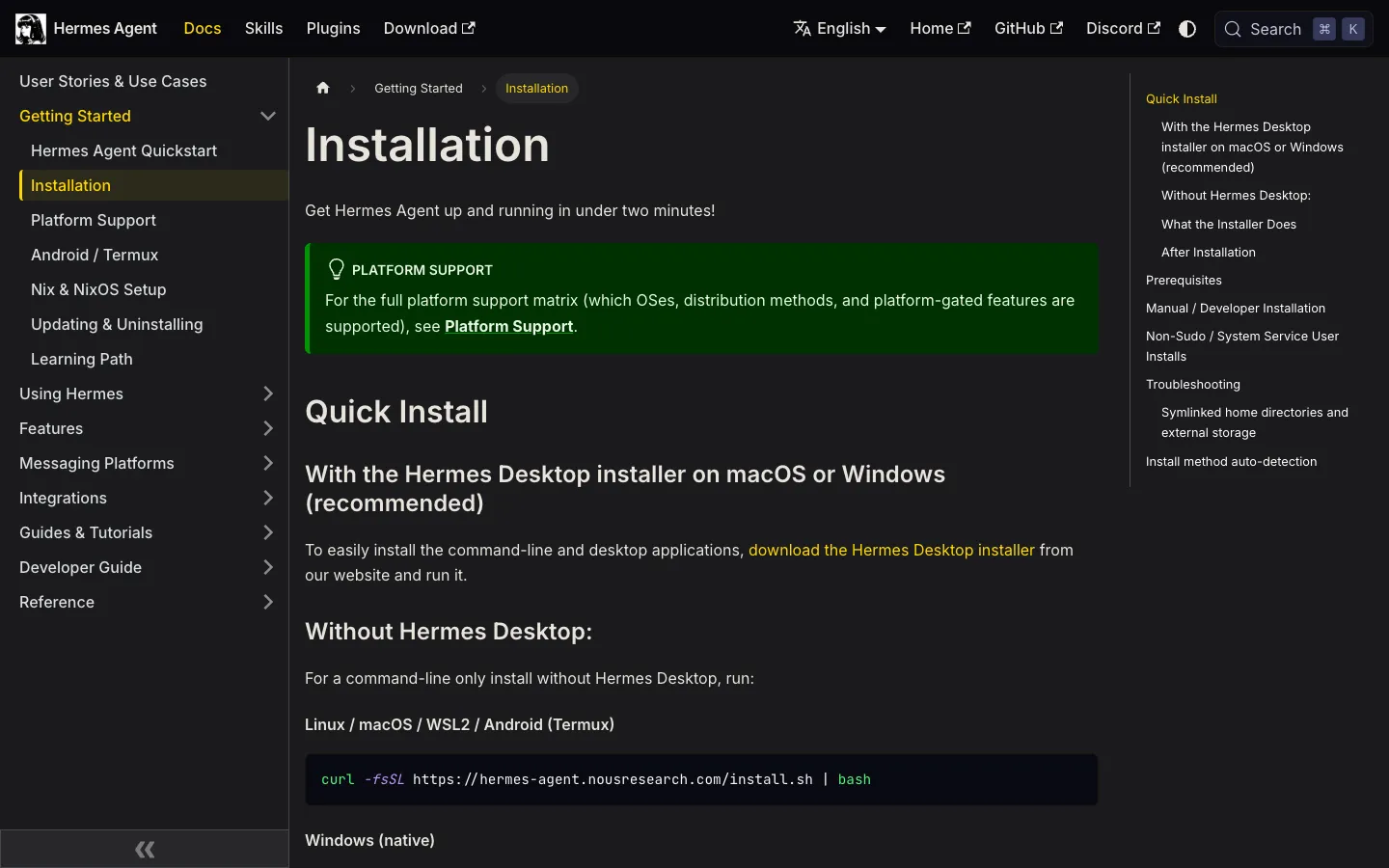1389x868 pixels.
Task: Open Hermes Agent Quickstart page
Action: pos(123,150)
